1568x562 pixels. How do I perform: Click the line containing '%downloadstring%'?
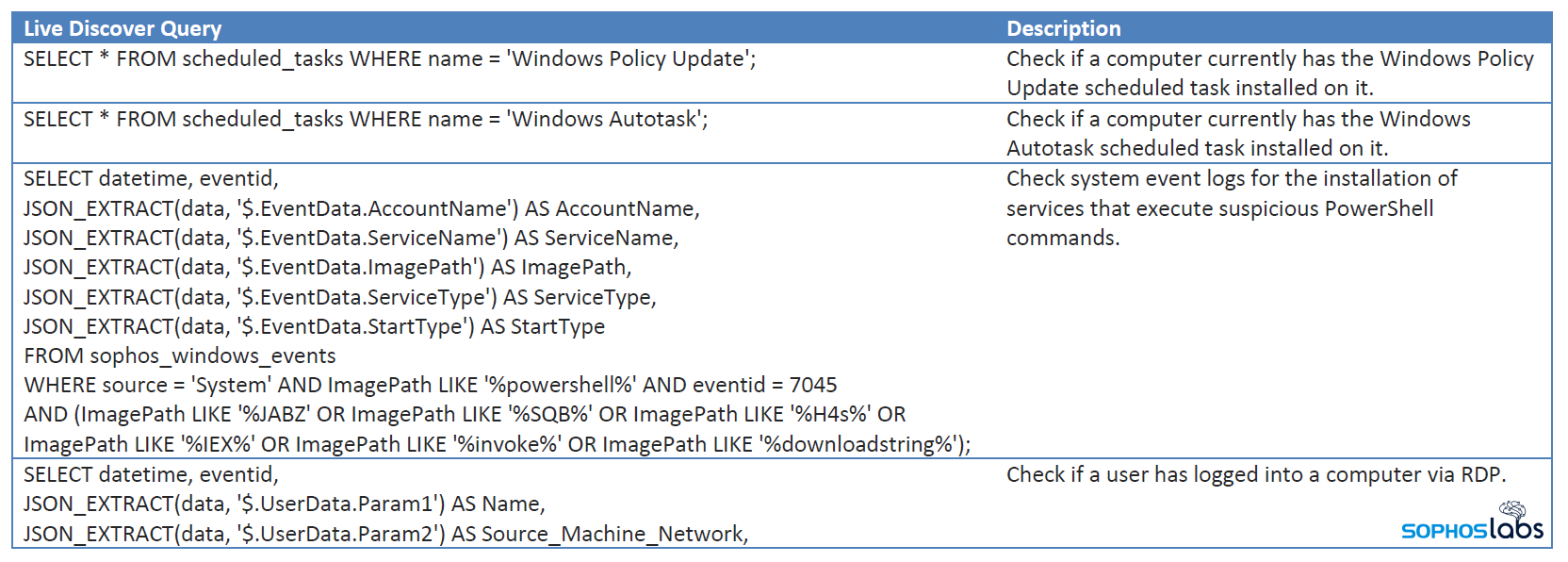coord(497,444)
